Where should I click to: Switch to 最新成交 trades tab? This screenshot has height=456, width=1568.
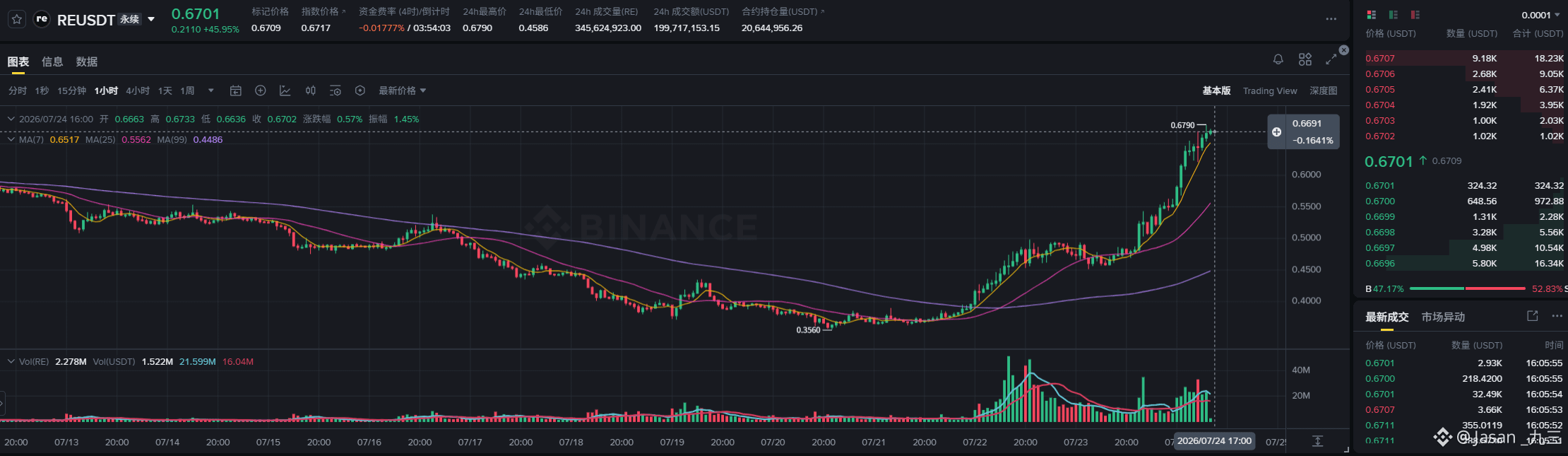pos(1386,317)
